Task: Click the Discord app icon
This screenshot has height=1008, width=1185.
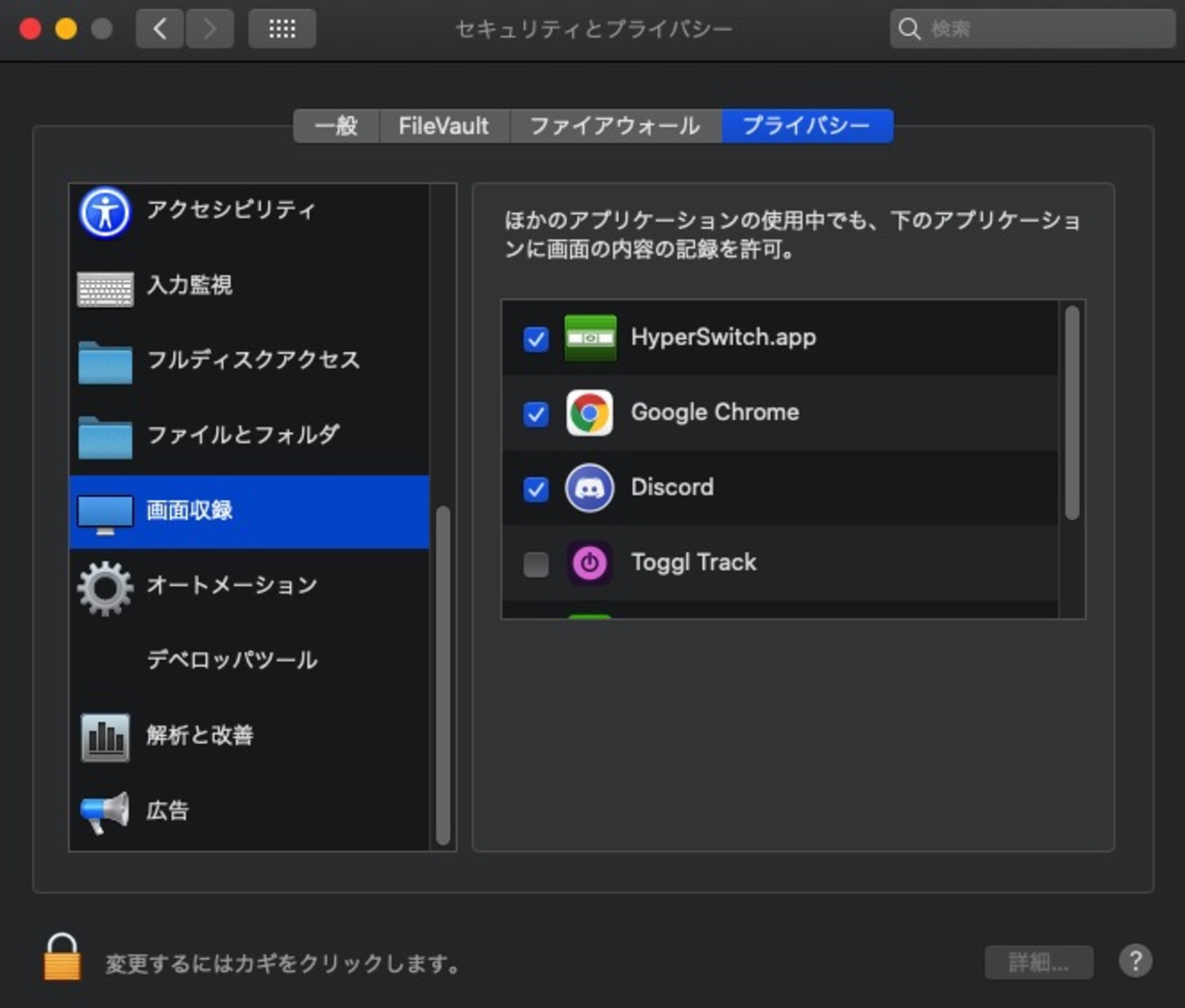Action: tap(591, 487)
